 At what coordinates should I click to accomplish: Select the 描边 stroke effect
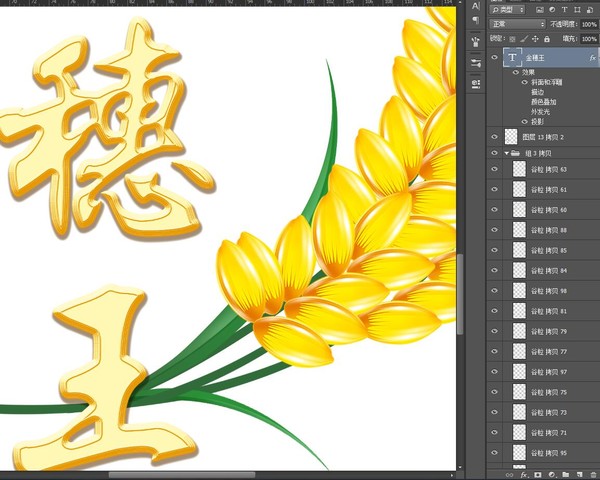[x=537, y=92]
